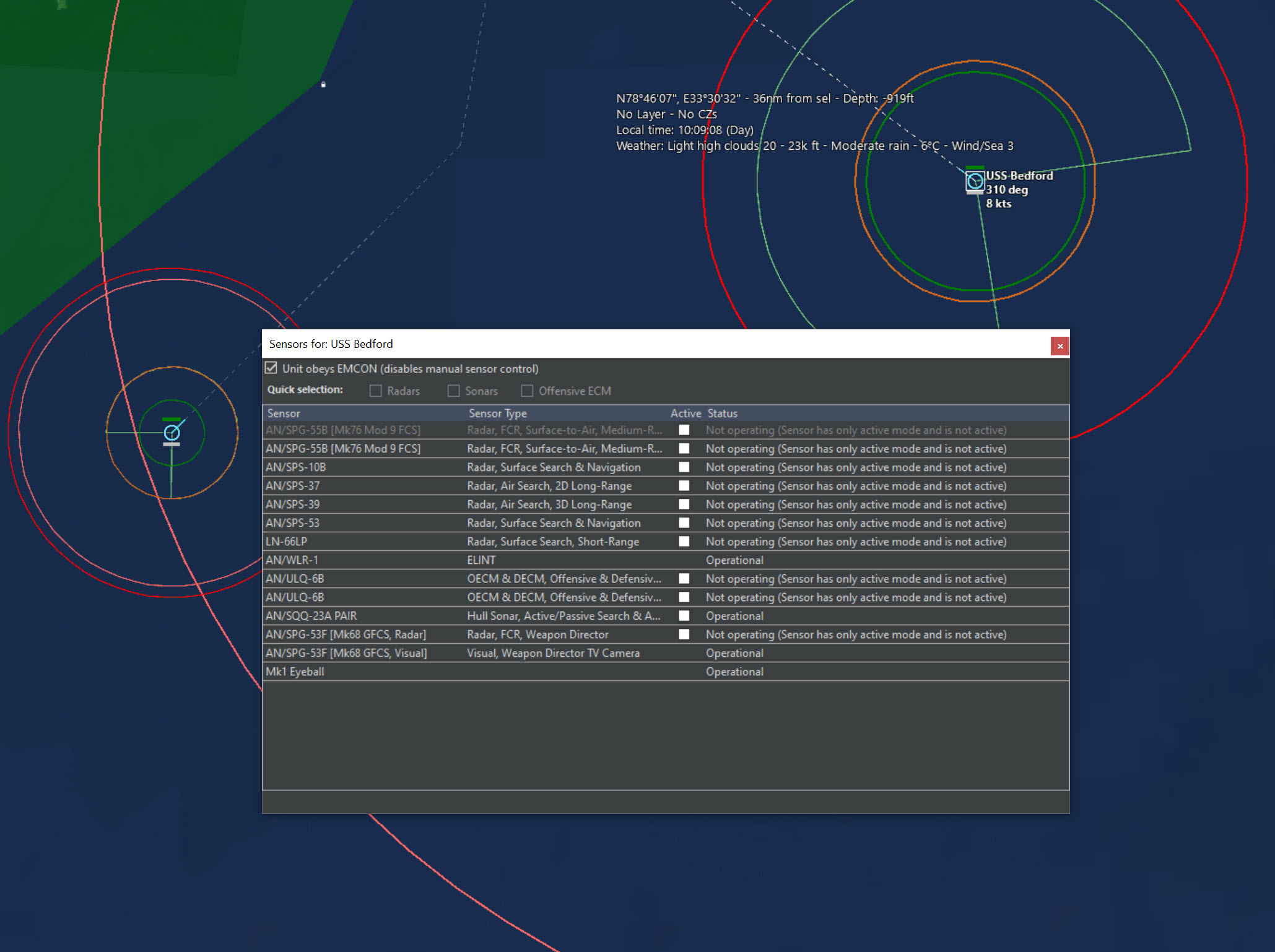Image resolution: width=1275 pixels, height=952 pixels.
Task: Select the USS Bedford ship icon
Action: coord(975,181)
